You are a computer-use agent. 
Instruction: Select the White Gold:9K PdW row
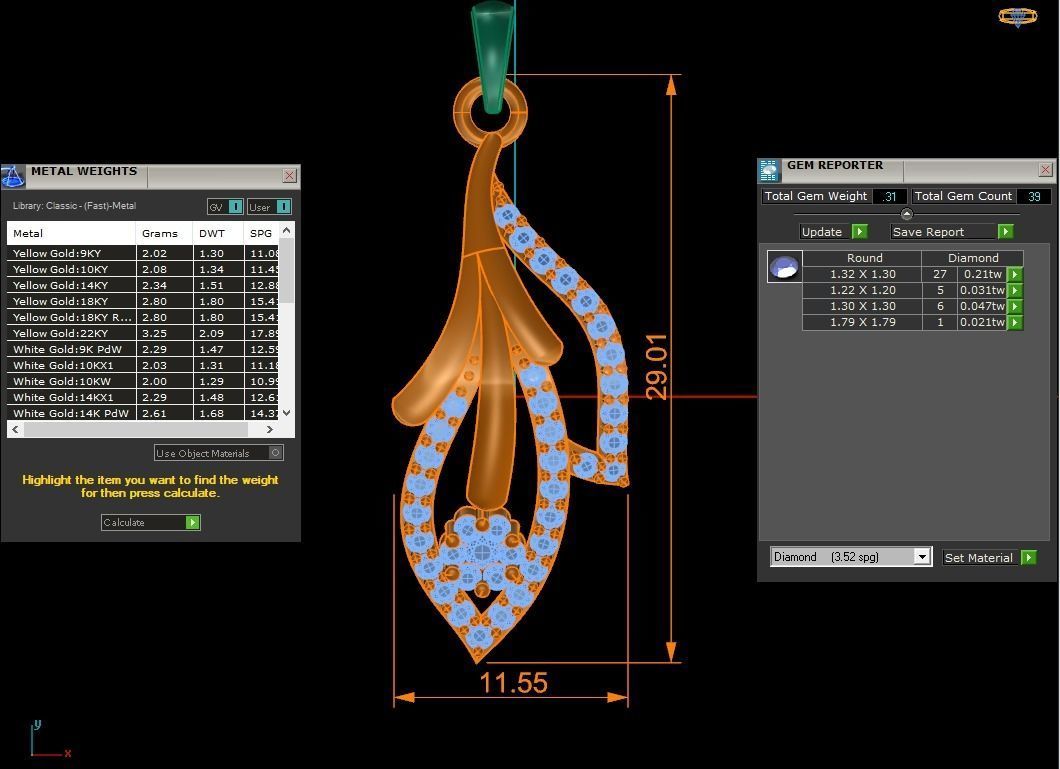click(143, 349)
